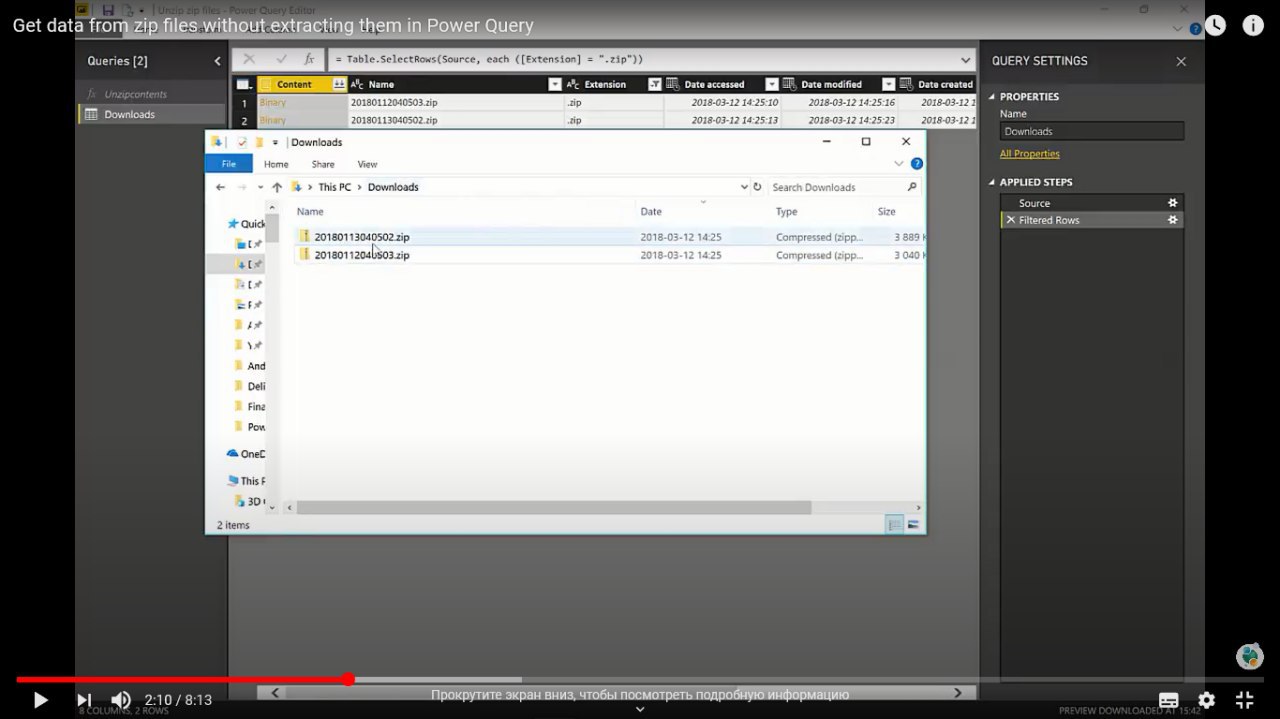Go up one folder level arrow
This screenshot has height=719, width=1280.
[277, 187]
